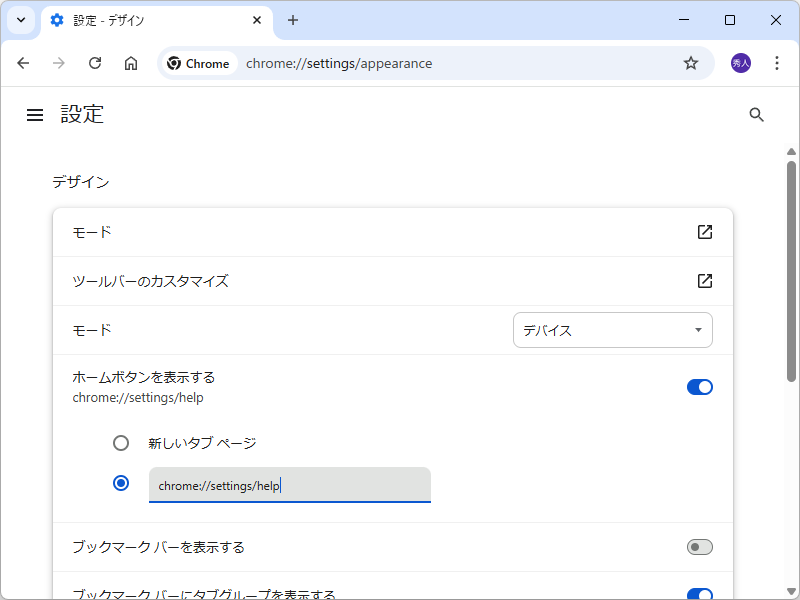
Task: Enable ブックマークバーを表示する toggle
Action: pos(699,547)
